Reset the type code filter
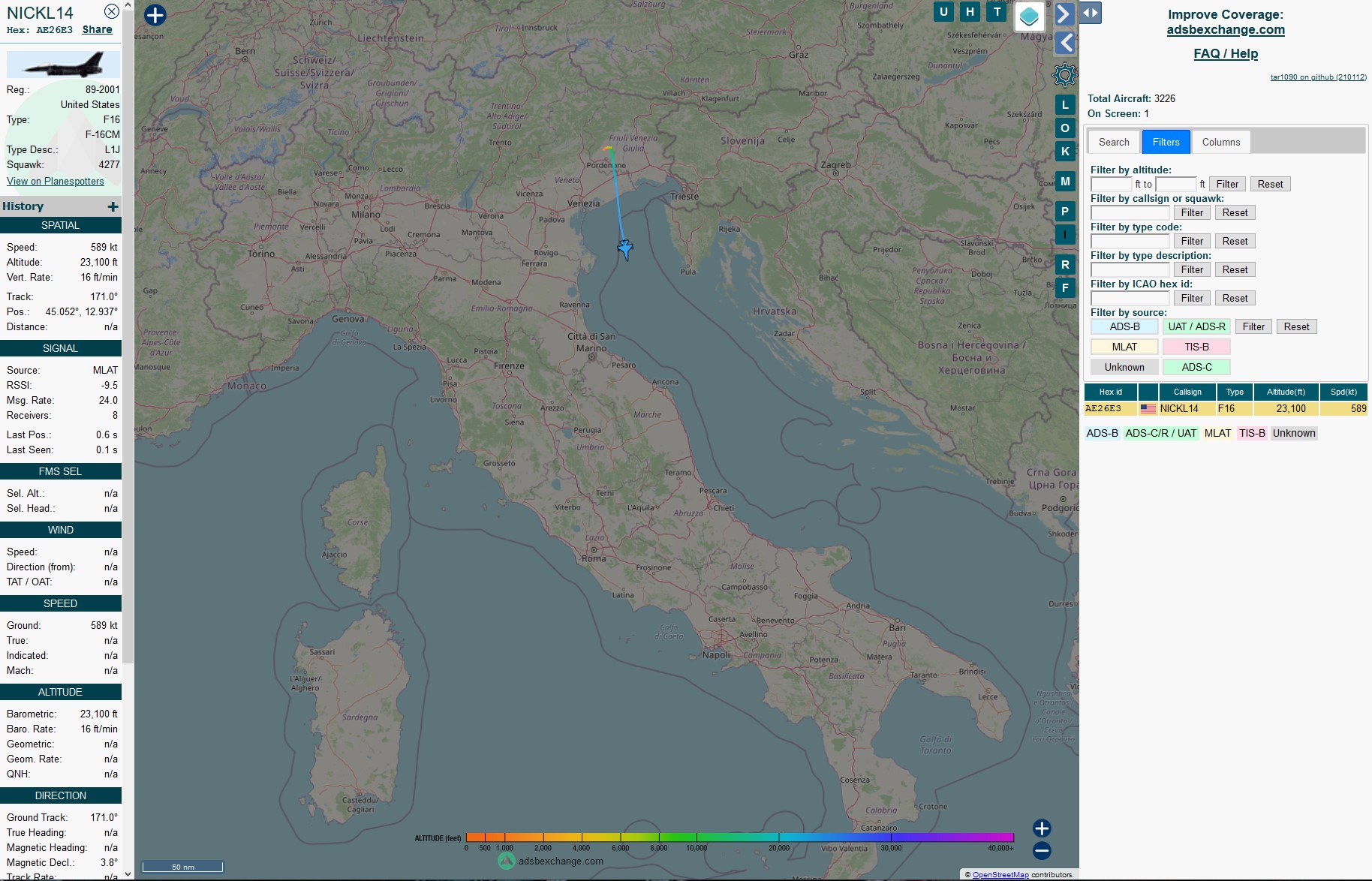Image resolution: width=1372 pixels, height=881 pixels. click(x=1235, y=241)
